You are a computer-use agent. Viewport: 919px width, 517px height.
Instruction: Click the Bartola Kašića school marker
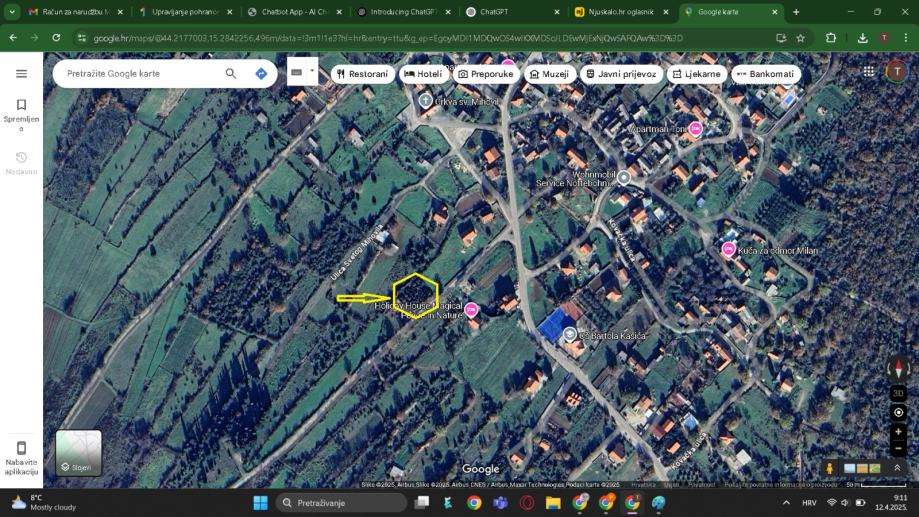[569, 335]
